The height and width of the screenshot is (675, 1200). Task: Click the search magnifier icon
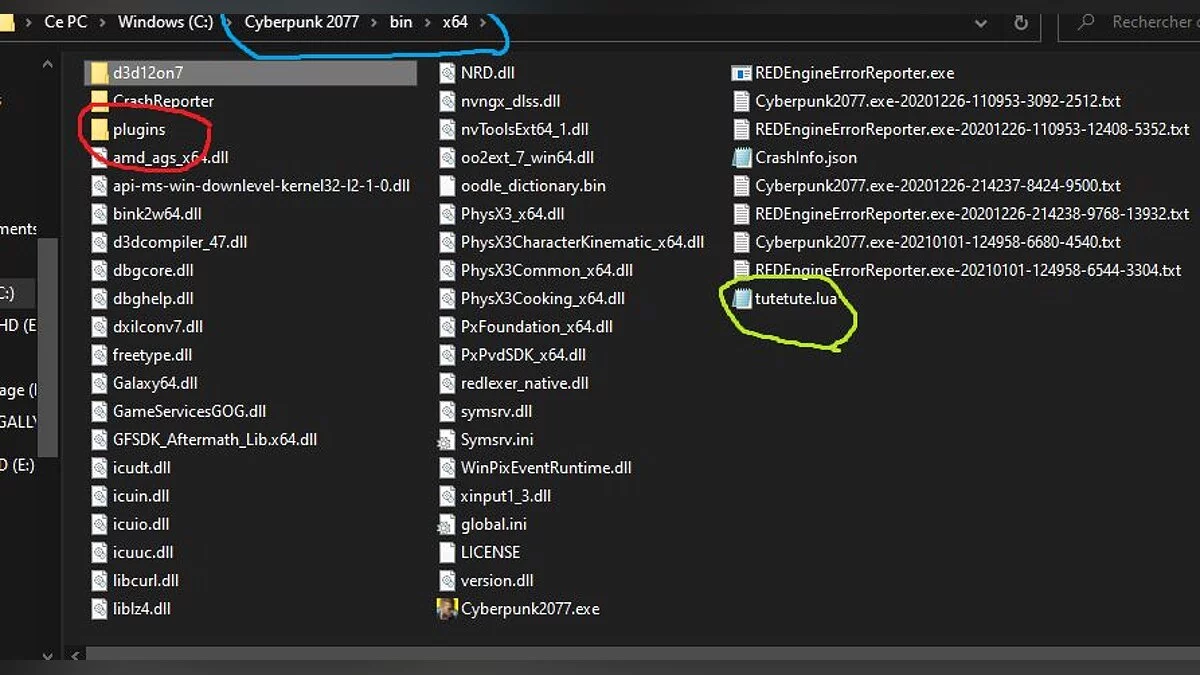click(1088, 22)
